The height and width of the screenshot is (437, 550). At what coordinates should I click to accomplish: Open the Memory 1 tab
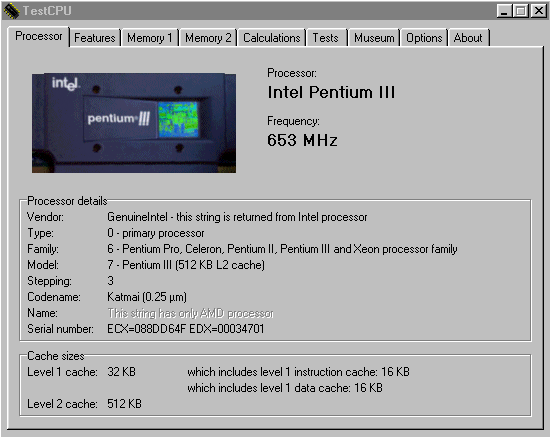coord(150,38)
